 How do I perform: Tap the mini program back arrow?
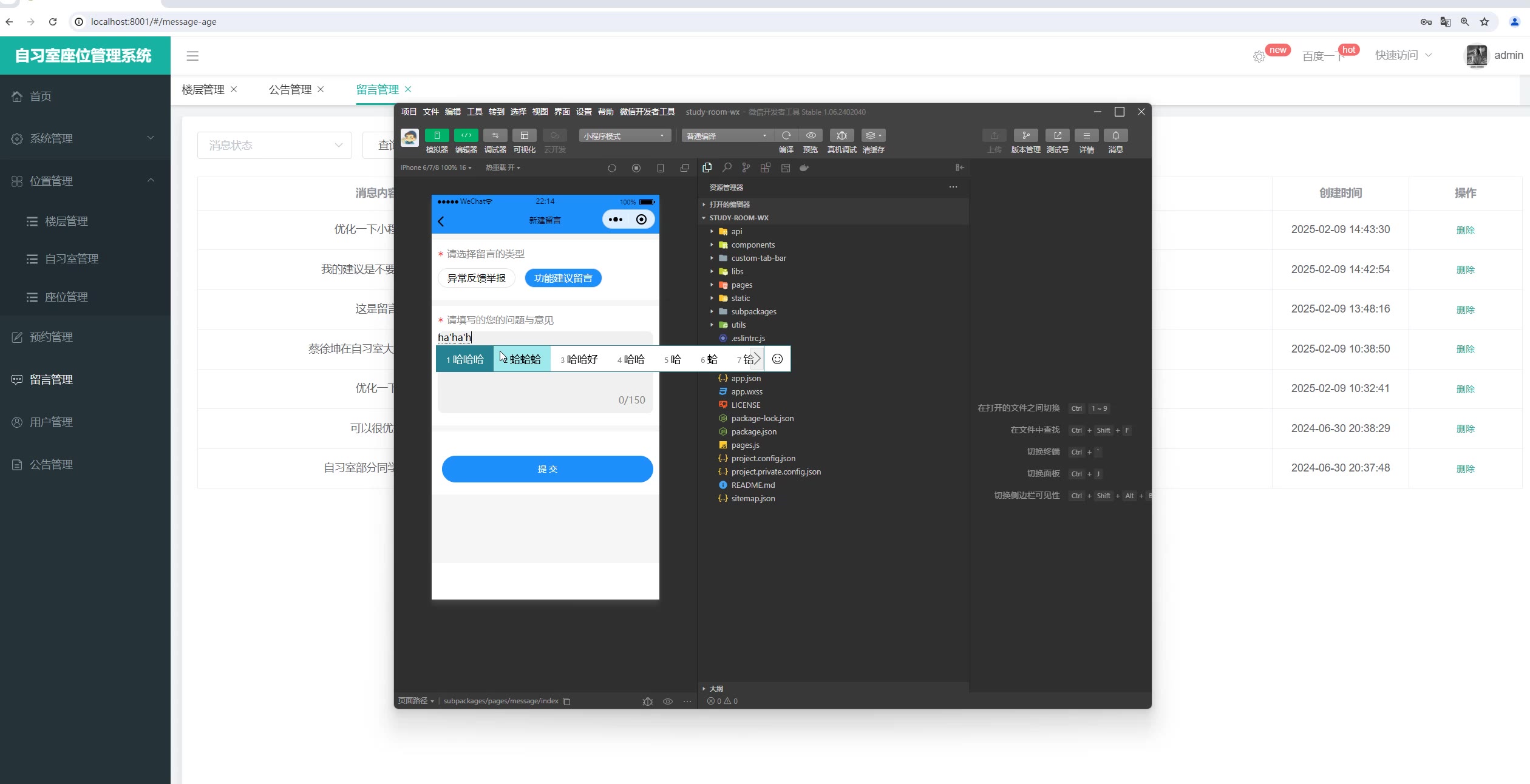click(441, 221)
